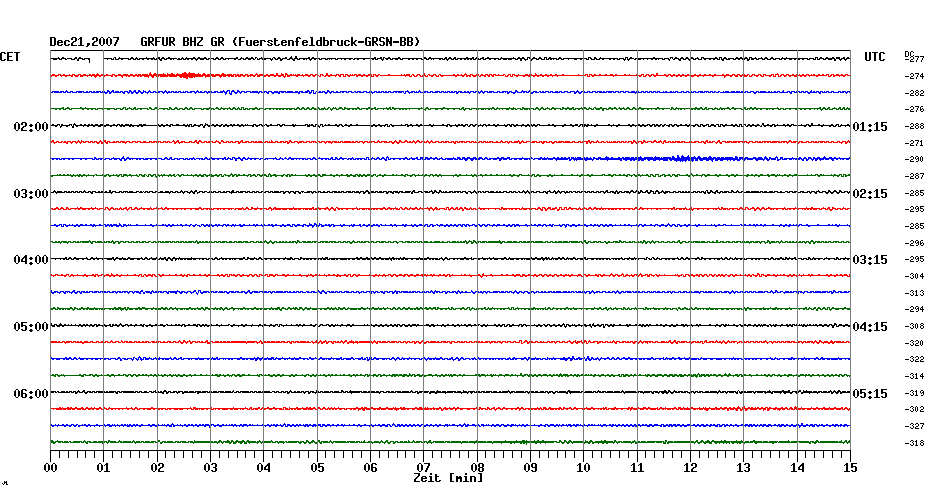
Task: Click minute tick label 10
Action: pyautogui.click(x=584, y=468)
